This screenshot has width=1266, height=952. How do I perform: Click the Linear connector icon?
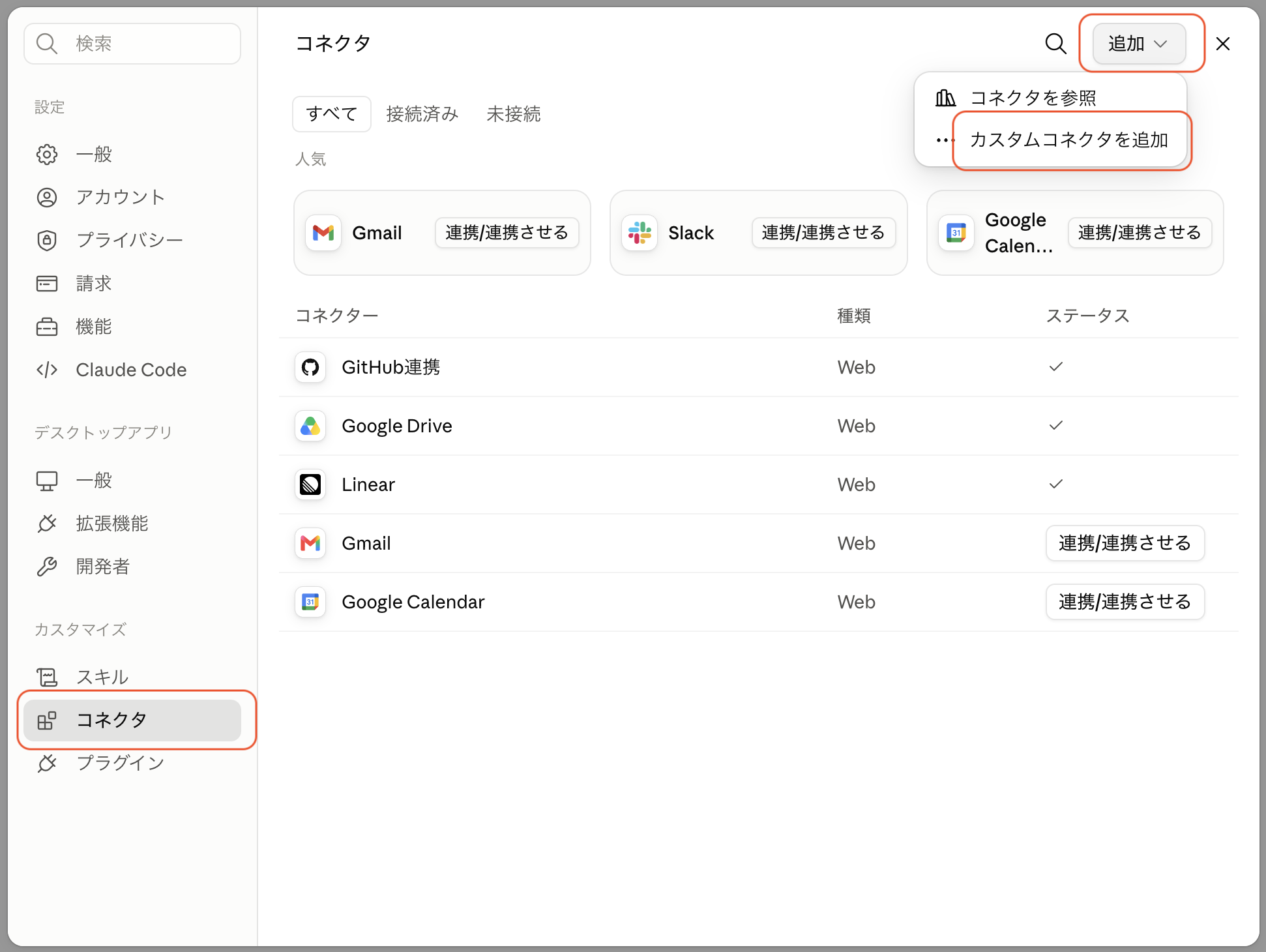click(x=310, y=484)
